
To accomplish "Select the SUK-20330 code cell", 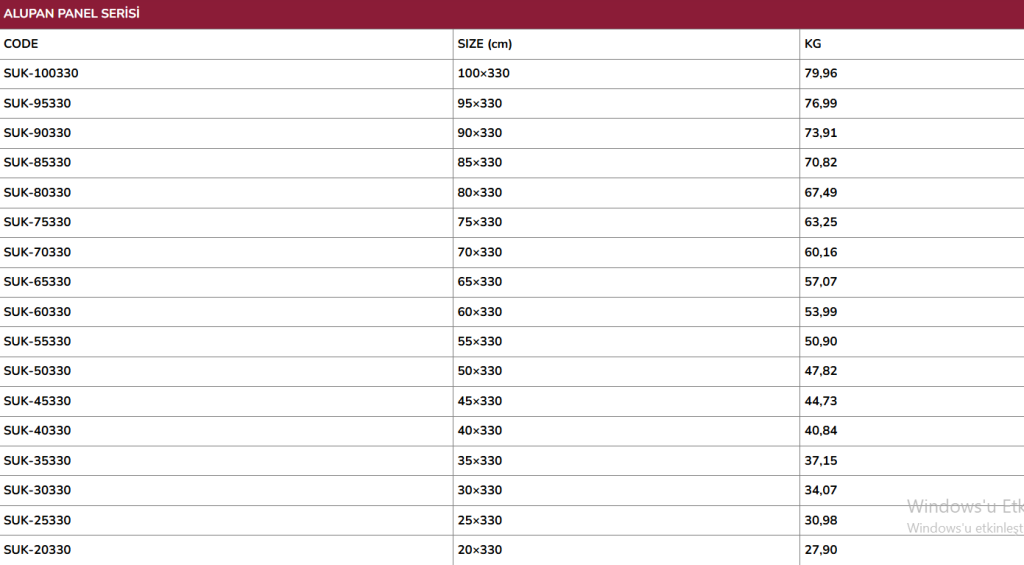I will coord(38,550).
